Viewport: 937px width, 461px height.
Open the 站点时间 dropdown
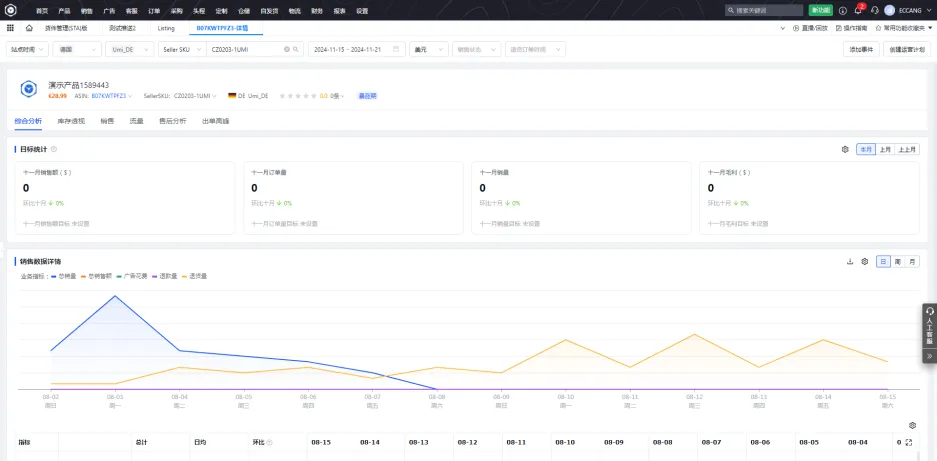tap(27, 50)
